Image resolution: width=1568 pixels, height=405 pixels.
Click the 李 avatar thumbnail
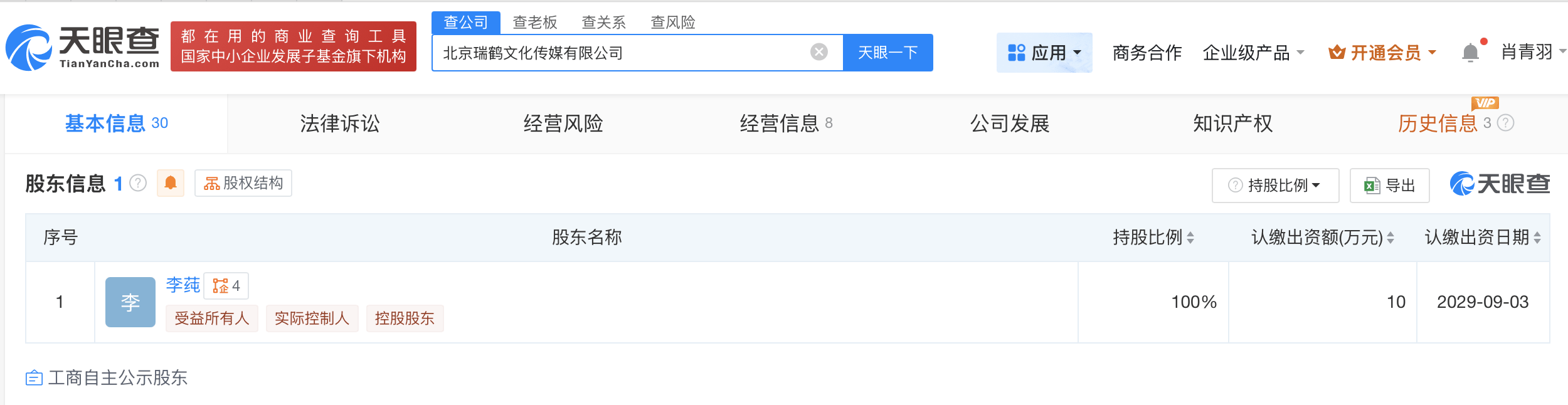click(x=130, y=302)
